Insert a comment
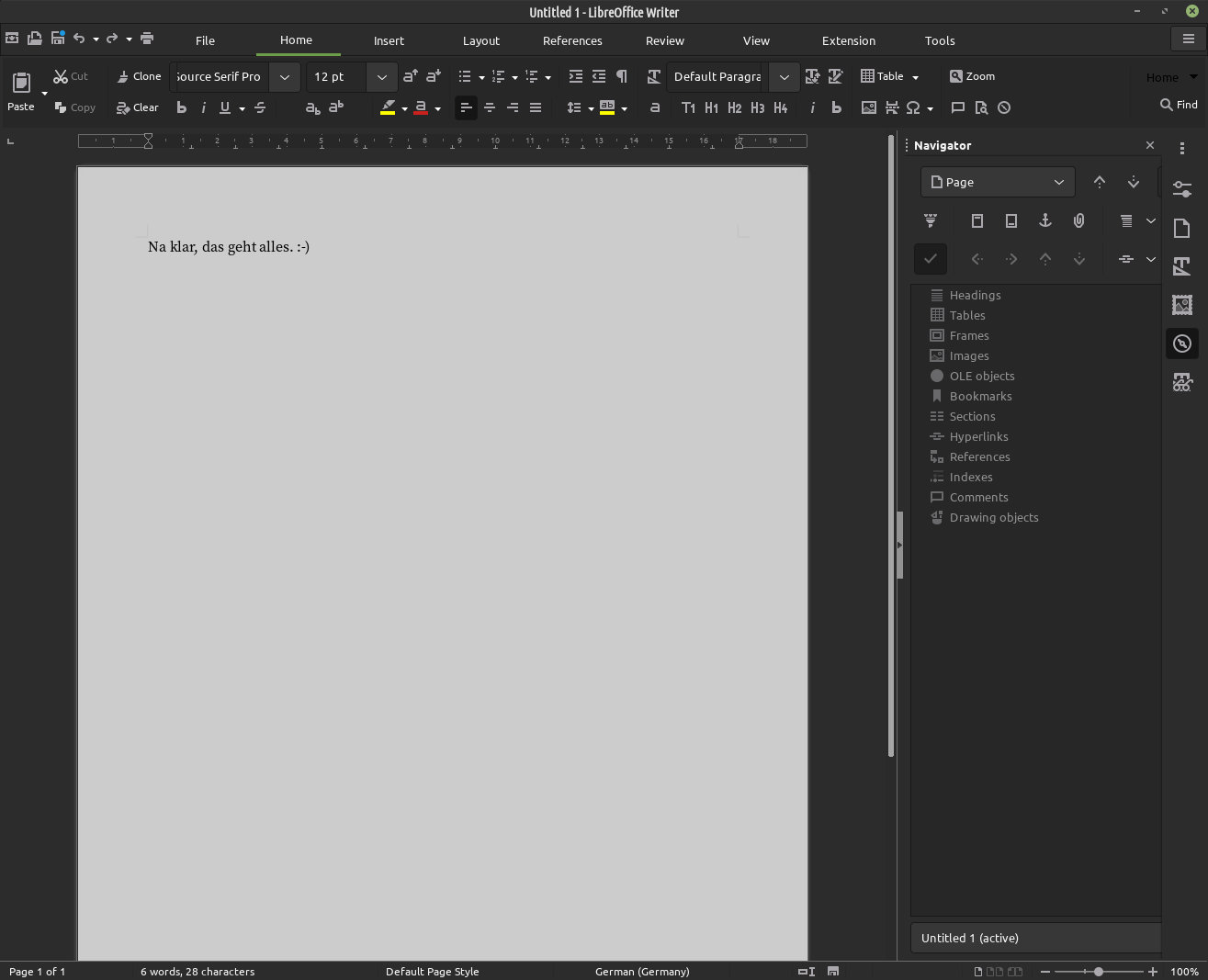Viewport: 1208px width, 980px height. [957, 107]
